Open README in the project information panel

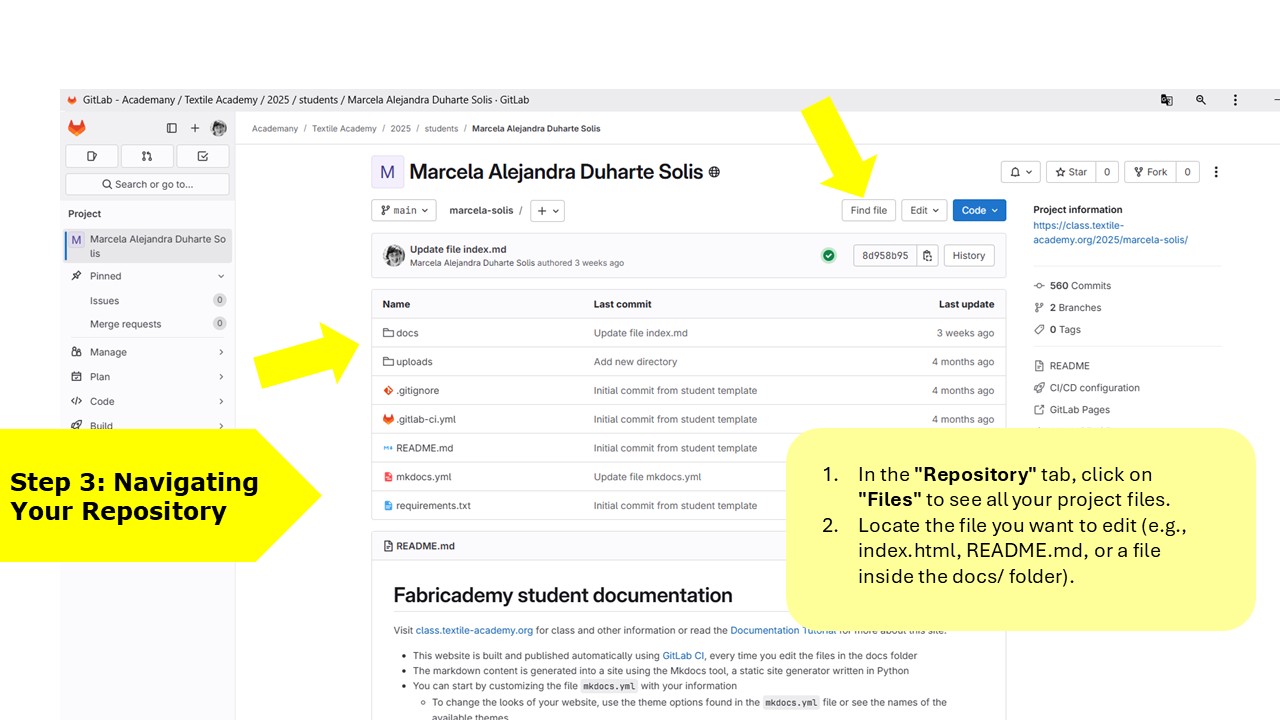pos(1069,366)
